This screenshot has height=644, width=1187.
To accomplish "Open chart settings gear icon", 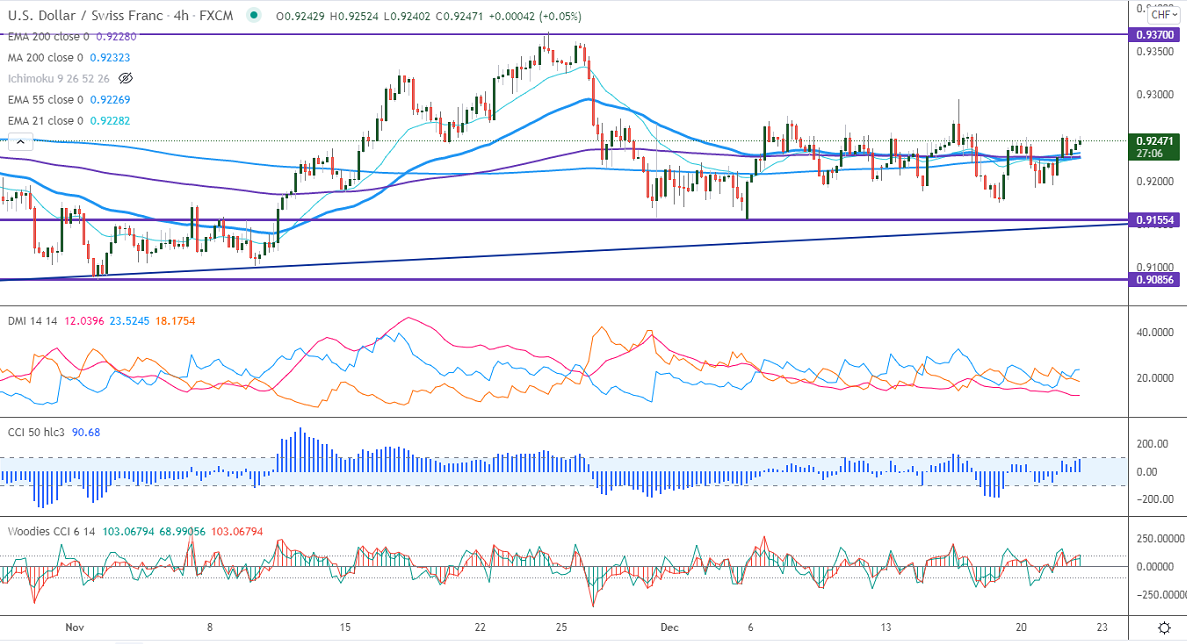I will (1165, 627).
